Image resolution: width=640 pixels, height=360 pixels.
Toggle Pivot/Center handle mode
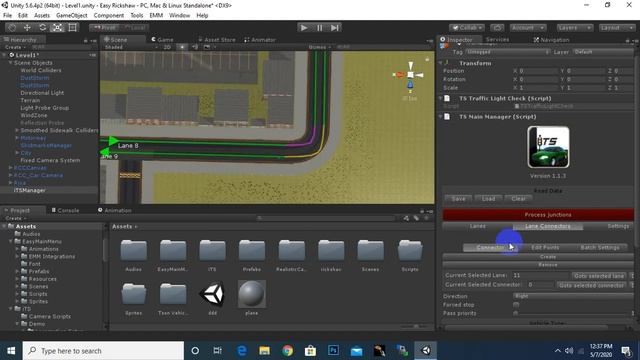click(x=104, y=28)
